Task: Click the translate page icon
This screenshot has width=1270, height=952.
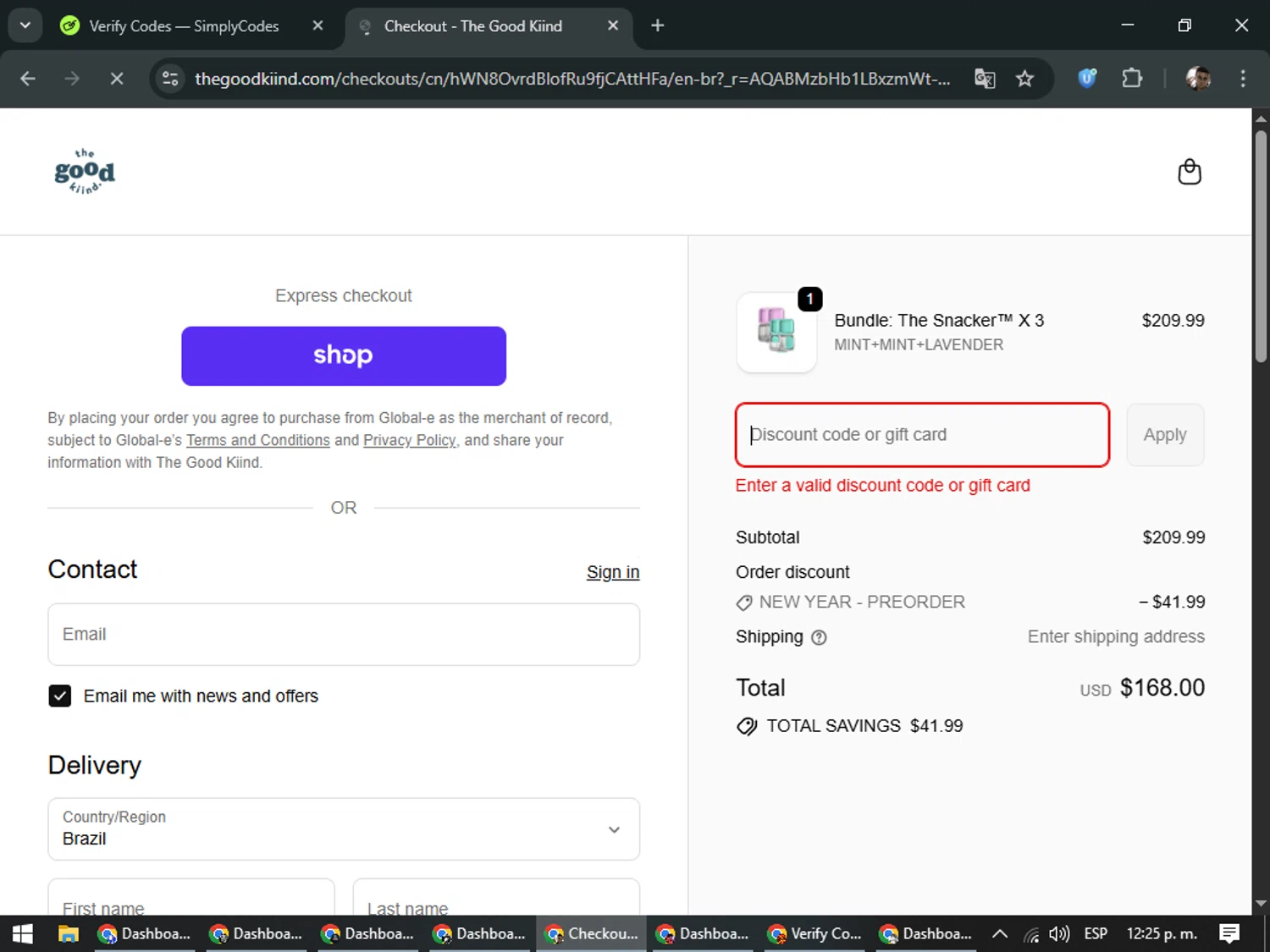Action: tap(985, 79)
